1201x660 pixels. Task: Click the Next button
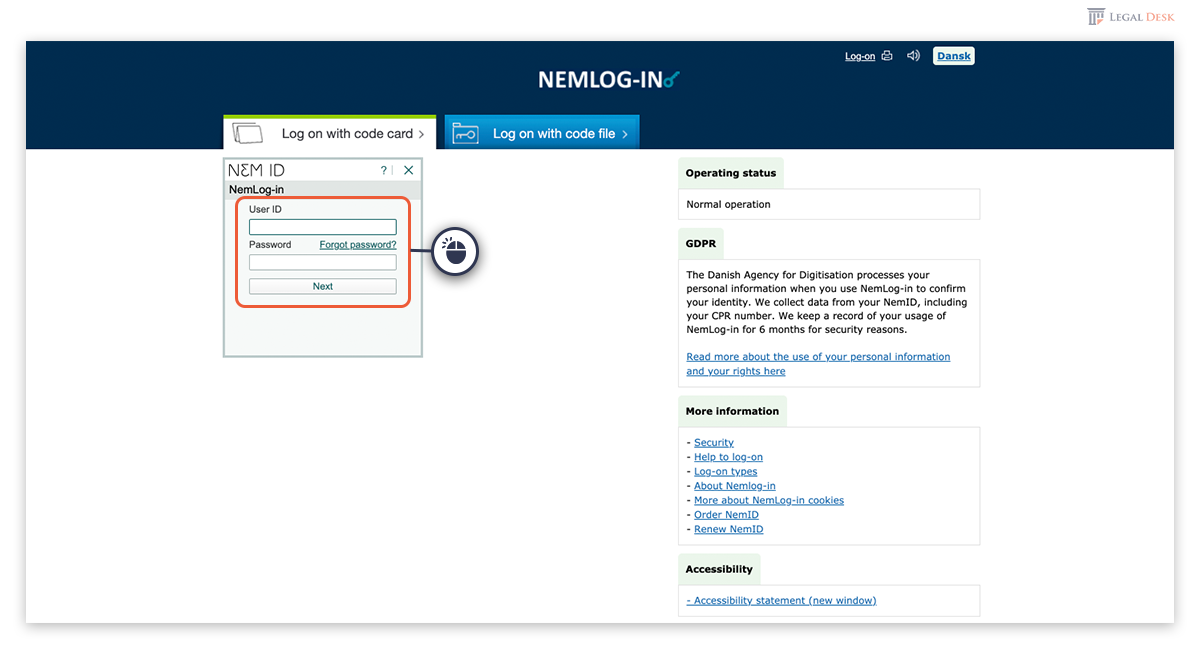[323, 286]
